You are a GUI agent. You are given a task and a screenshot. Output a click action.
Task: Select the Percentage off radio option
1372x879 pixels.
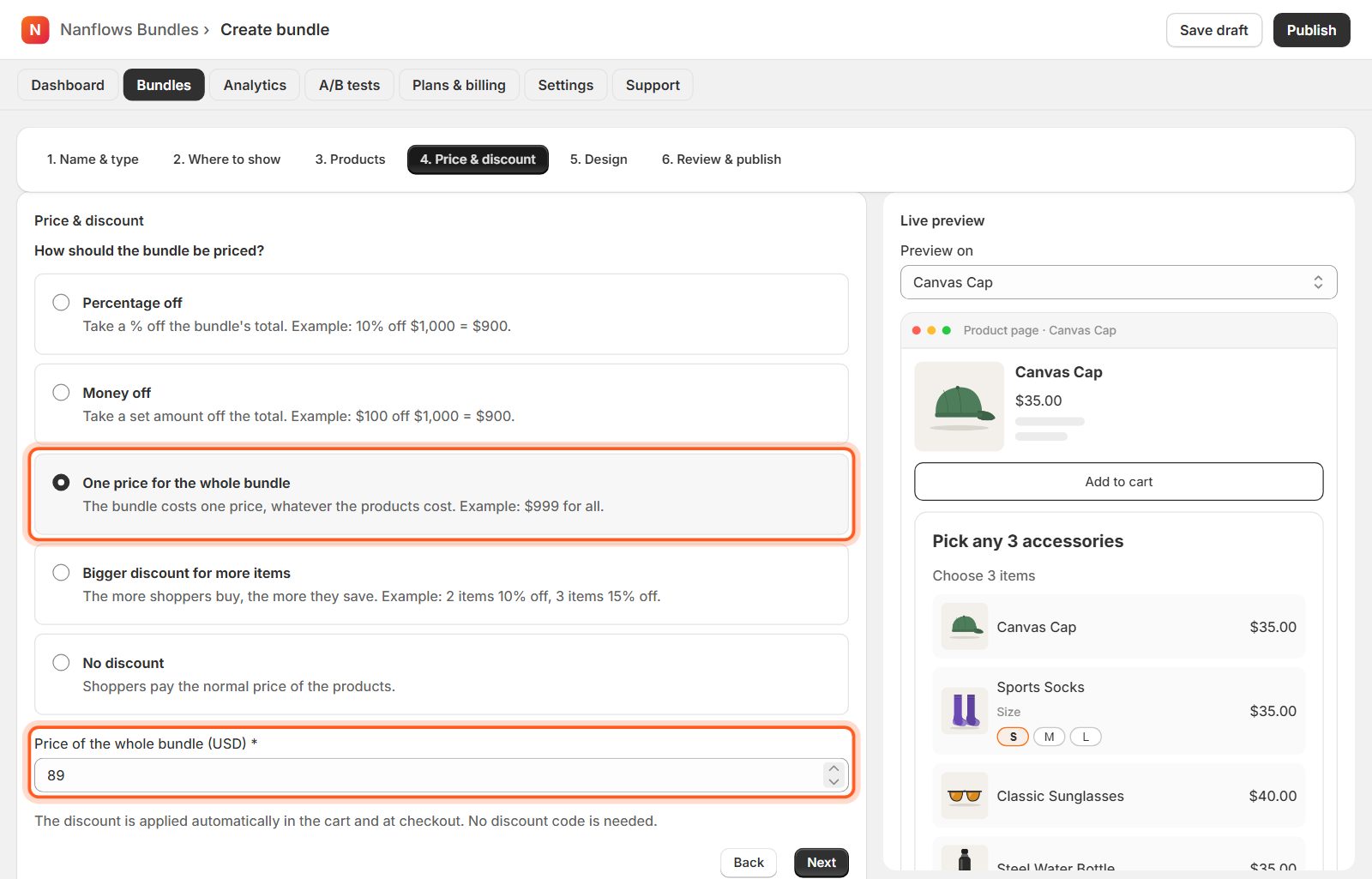click(61, 302)
